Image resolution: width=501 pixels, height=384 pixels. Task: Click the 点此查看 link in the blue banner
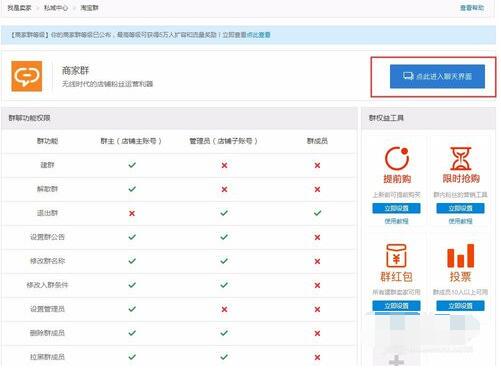(258, 35)
